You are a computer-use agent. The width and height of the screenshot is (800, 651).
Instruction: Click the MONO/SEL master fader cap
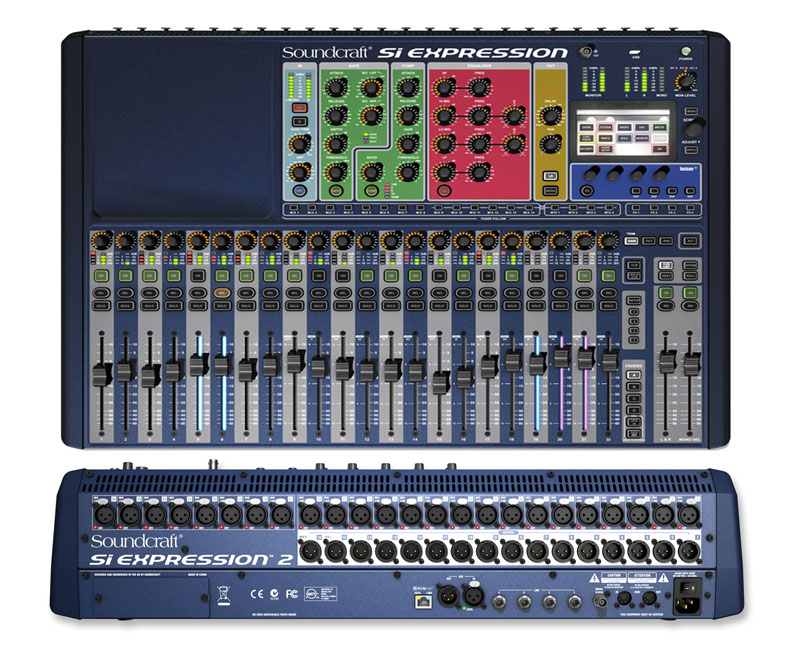pos(690,364)
